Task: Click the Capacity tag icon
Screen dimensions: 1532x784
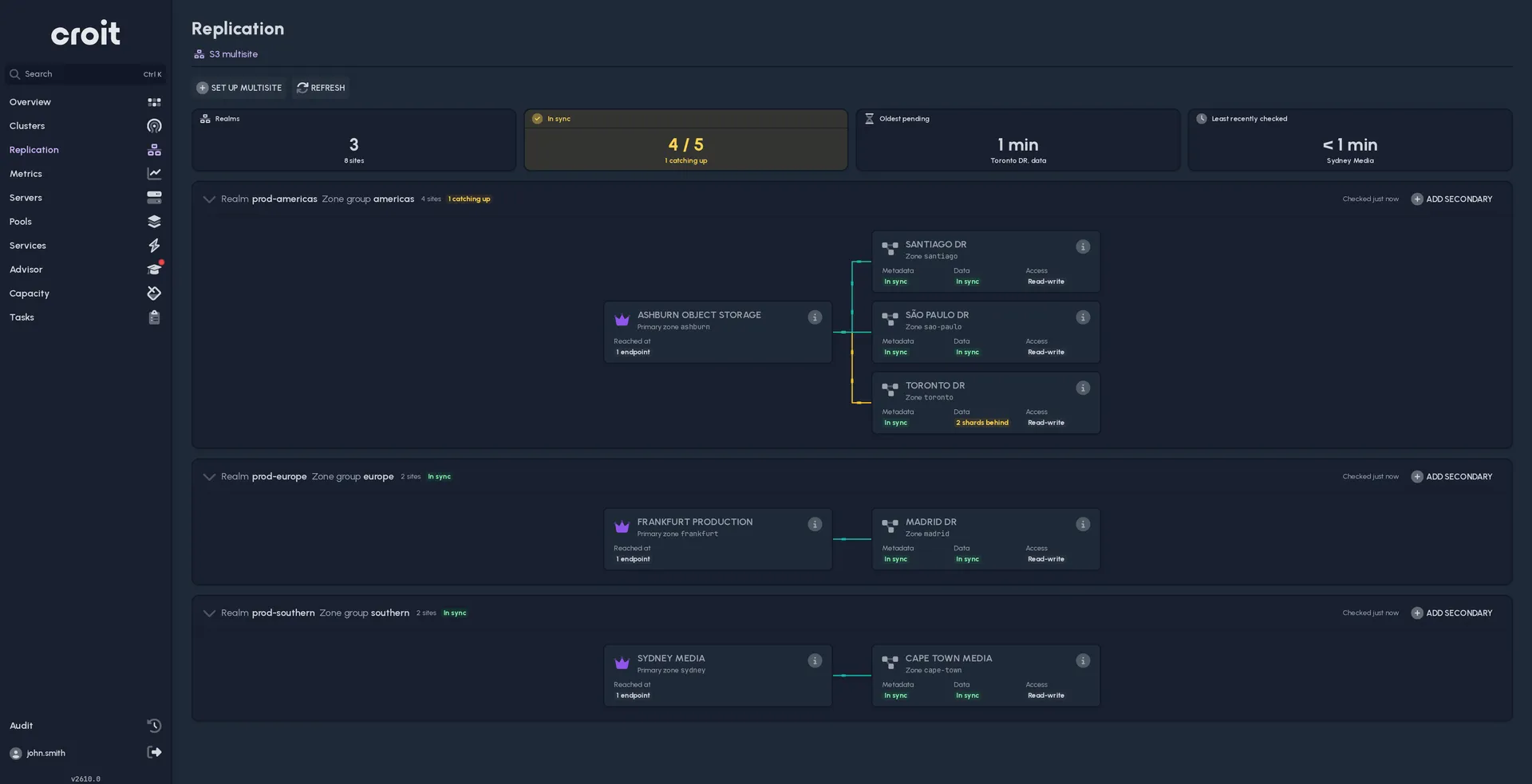Action: tap(155, 294)
